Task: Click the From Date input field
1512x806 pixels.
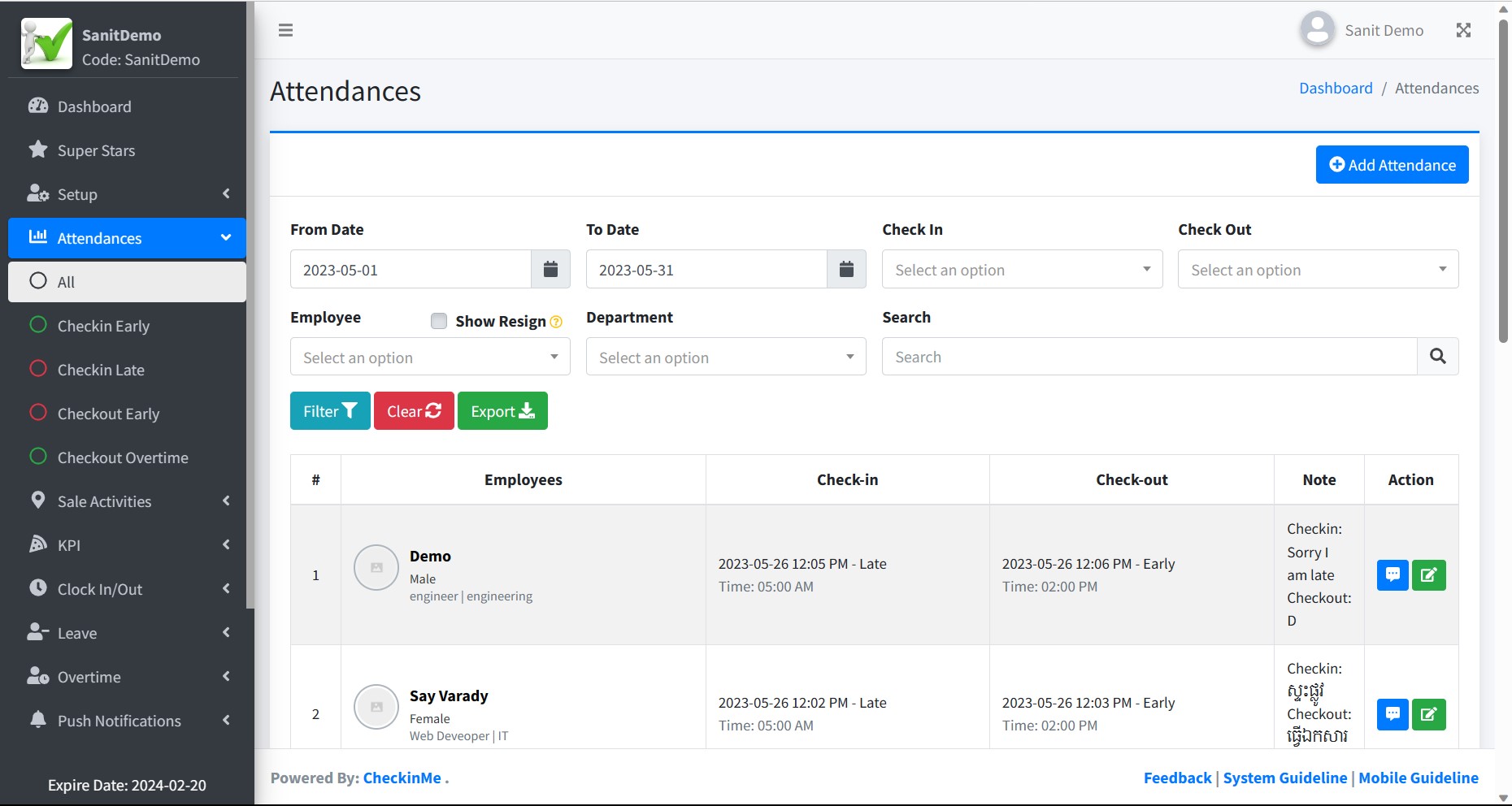Action: click(x=411, y=269)
